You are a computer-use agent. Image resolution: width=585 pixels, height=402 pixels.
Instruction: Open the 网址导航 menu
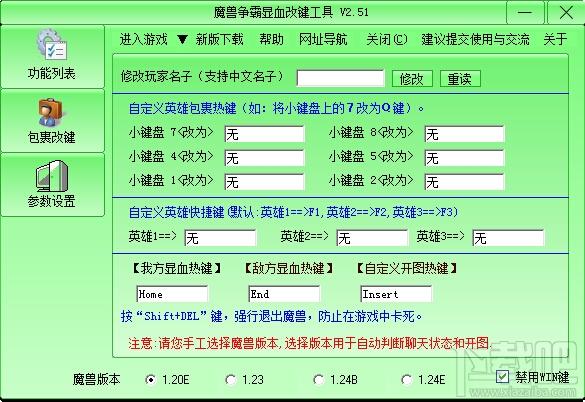click(323, 39)
